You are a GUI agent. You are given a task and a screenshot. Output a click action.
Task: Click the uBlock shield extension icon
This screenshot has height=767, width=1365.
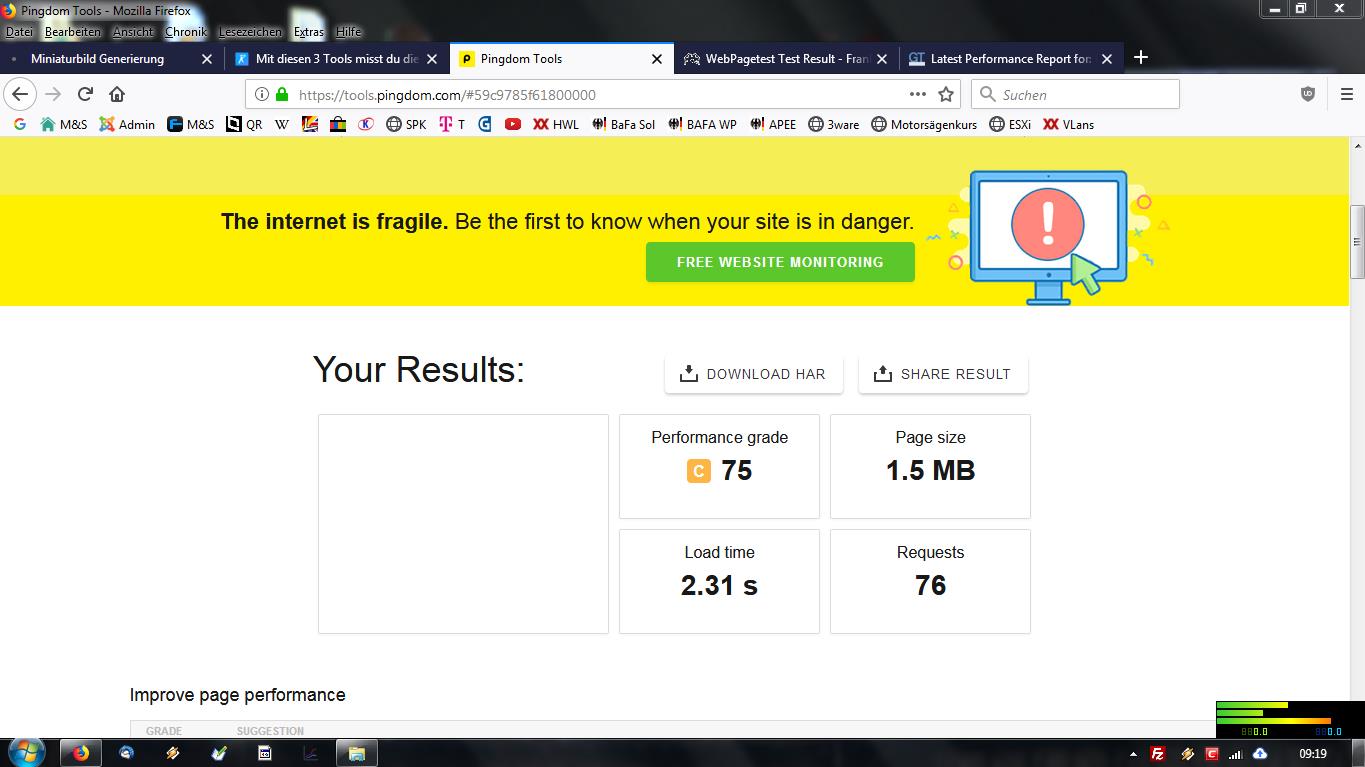tap(1307, 94)
